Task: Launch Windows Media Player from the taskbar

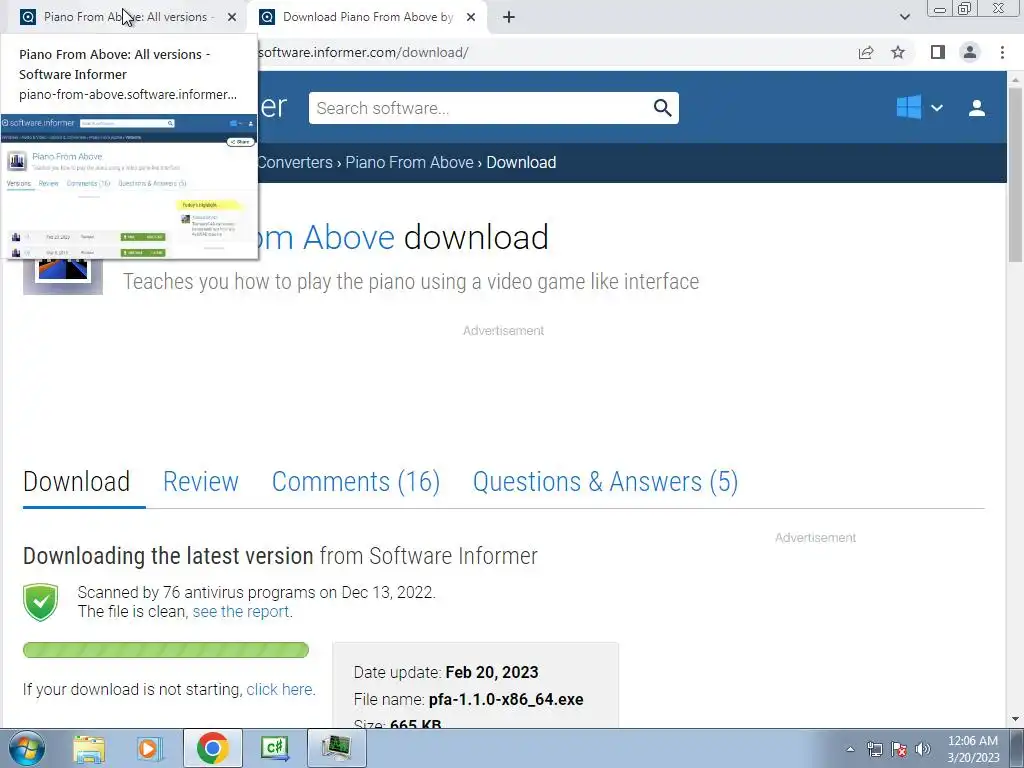Action: tap(150, 748)
